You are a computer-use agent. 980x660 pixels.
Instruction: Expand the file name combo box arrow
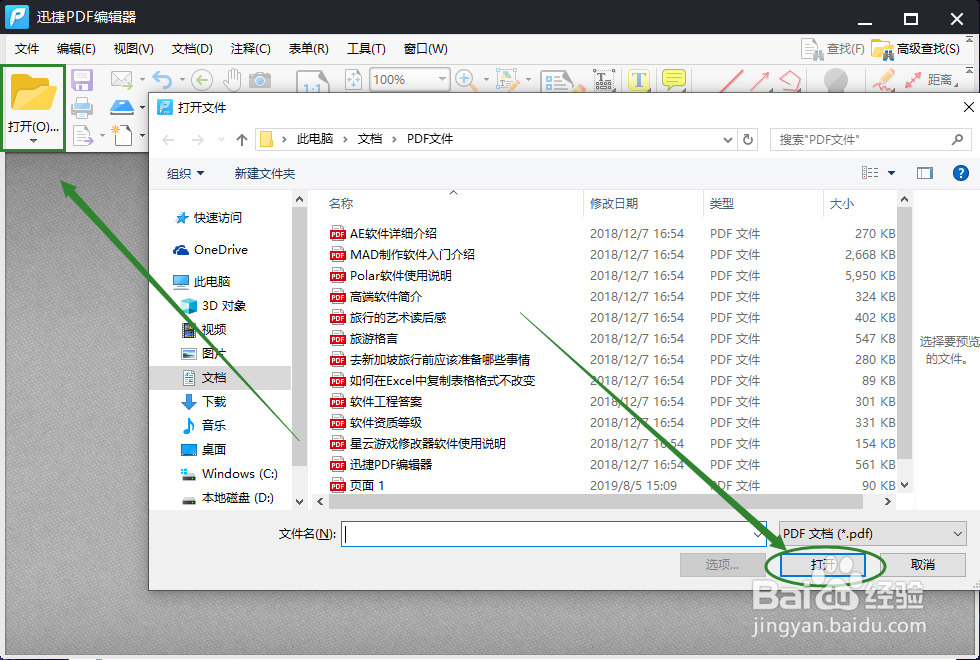tap(758, 534)
